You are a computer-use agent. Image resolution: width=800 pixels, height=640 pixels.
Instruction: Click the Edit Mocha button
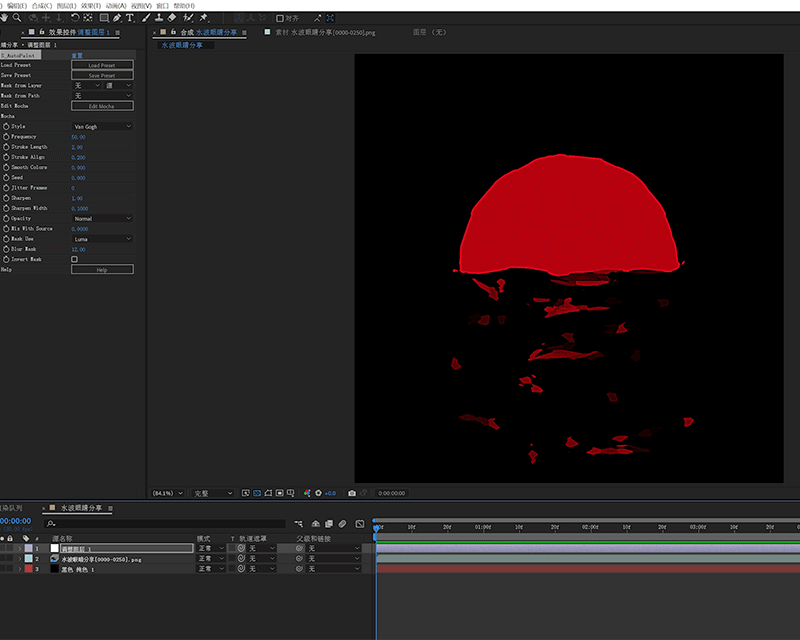tap(102, 106)
